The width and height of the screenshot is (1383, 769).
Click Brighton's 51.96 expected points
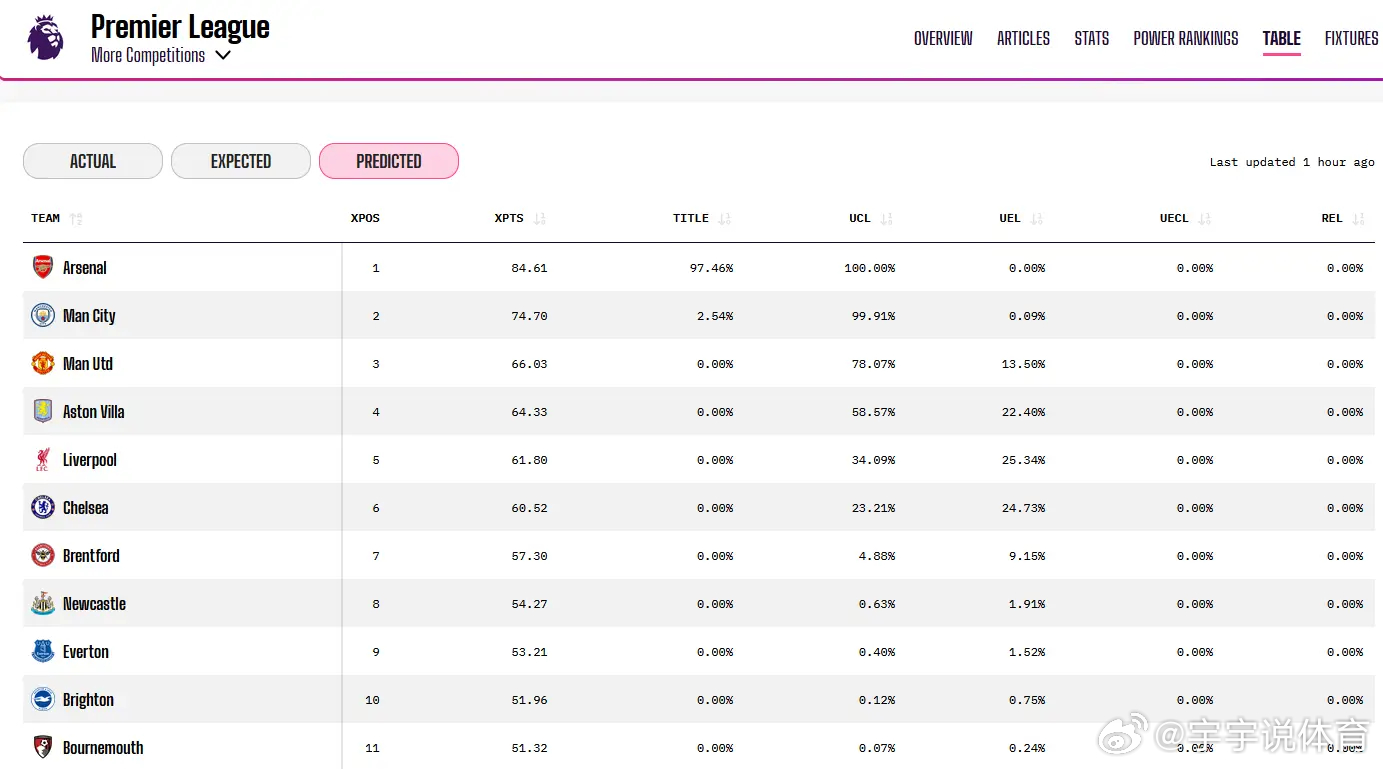pos(529,700)
